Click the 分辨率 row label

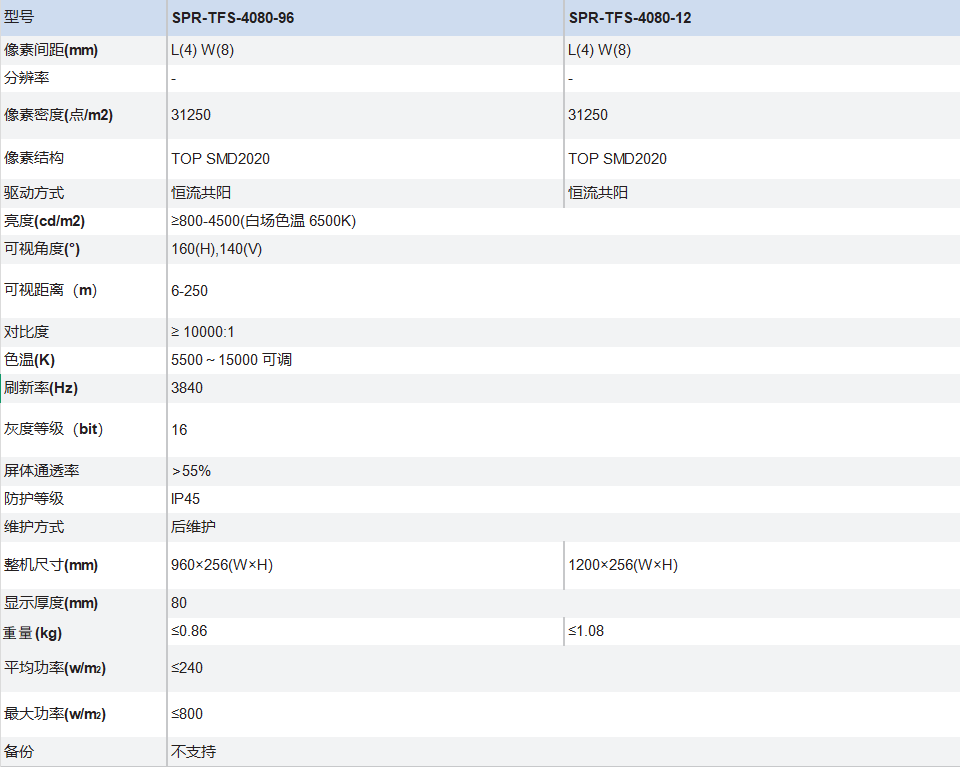pyautogui.click(x=26, y=78)
